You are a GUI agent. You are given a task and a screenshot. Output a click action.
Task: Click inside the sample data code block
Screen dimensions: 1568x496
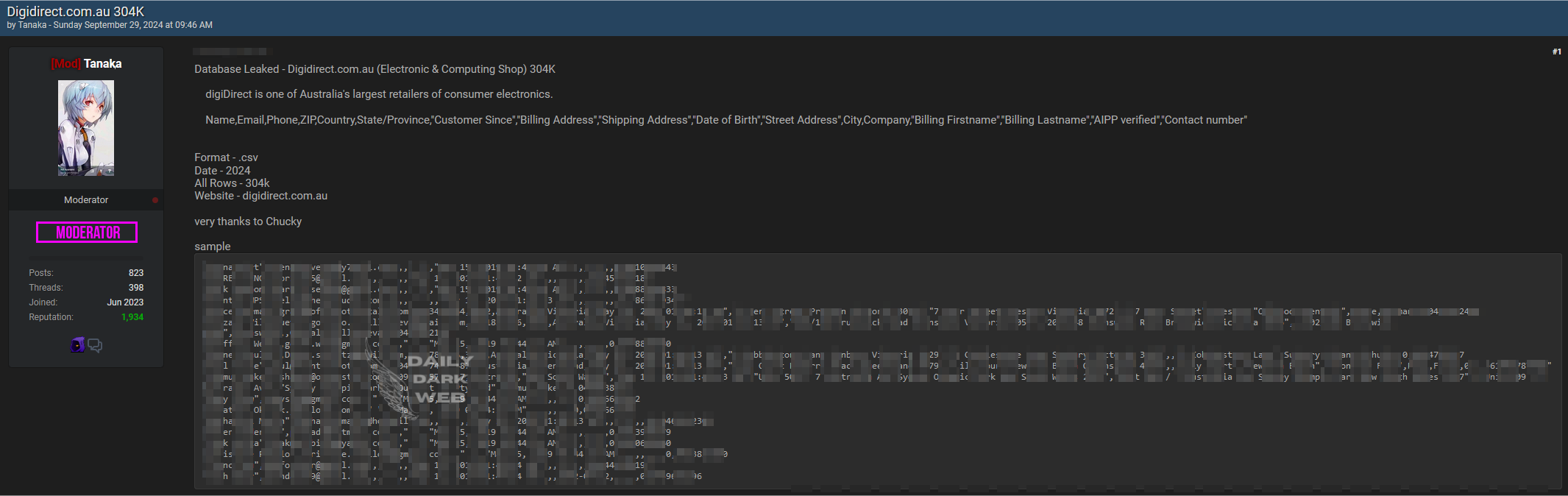tap(878, 372)
